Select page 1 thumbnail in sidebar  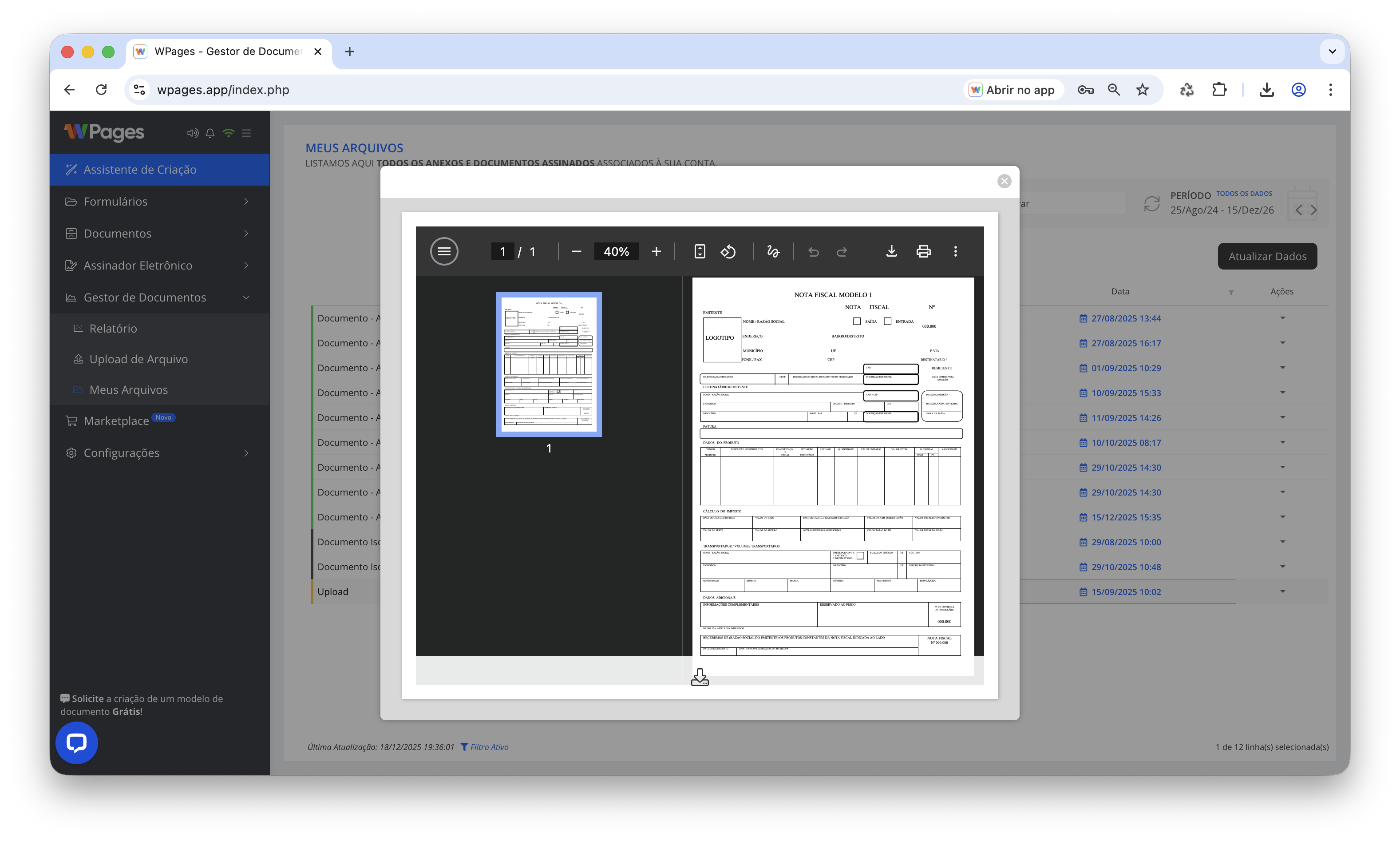pos(548,365)
